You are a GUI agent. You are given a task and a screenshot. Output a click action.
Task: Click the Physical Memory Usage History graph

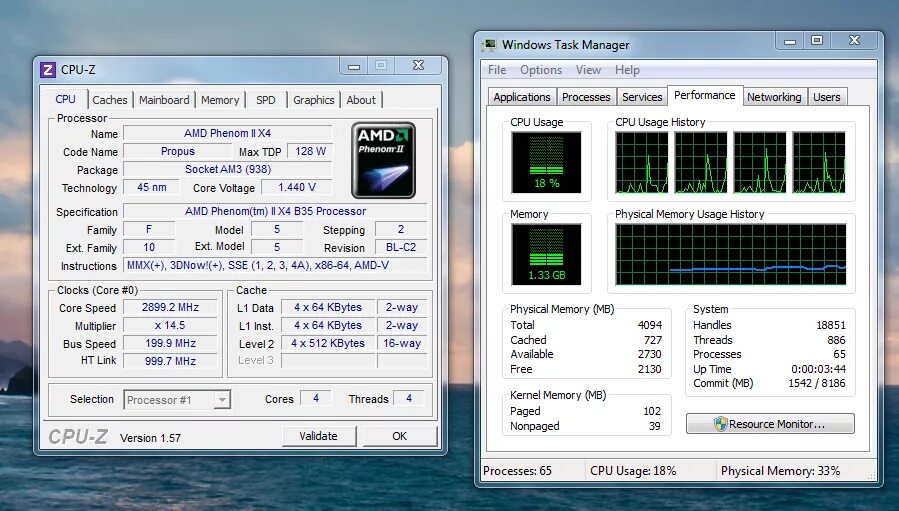click(730, 254)
